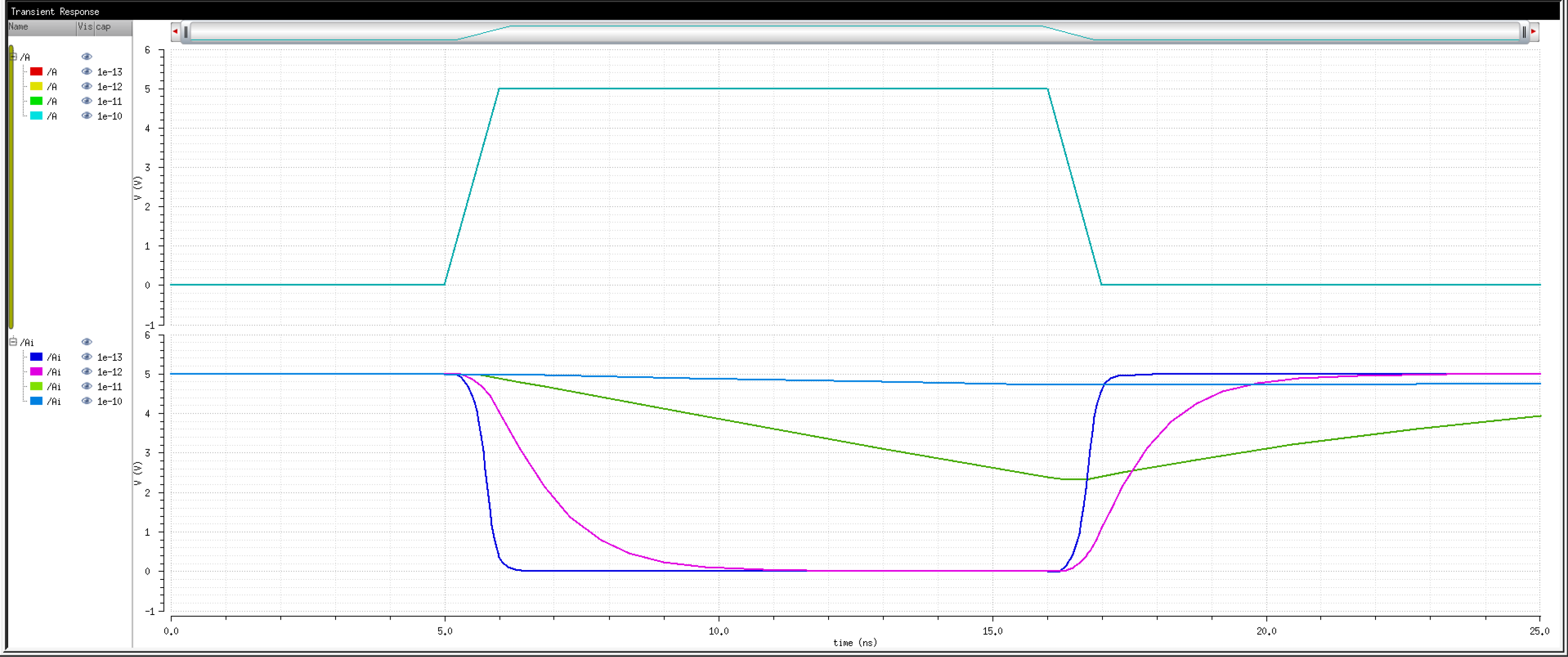1568x657 pixels.
Task: Hide the /Ai 1e-11 green trace
Action: tap(87, 386)
